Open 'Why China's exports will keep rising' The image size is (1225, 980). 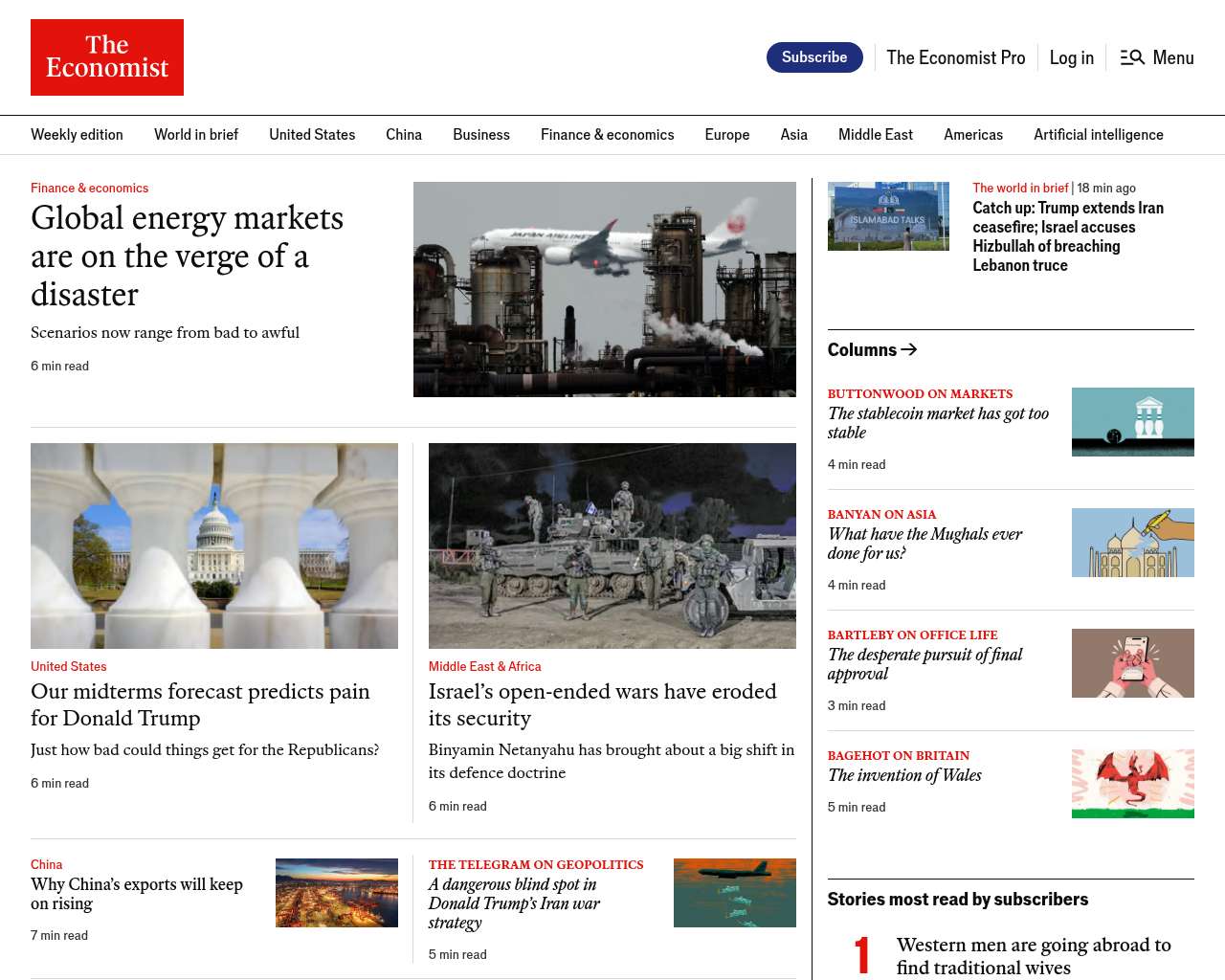137,894
